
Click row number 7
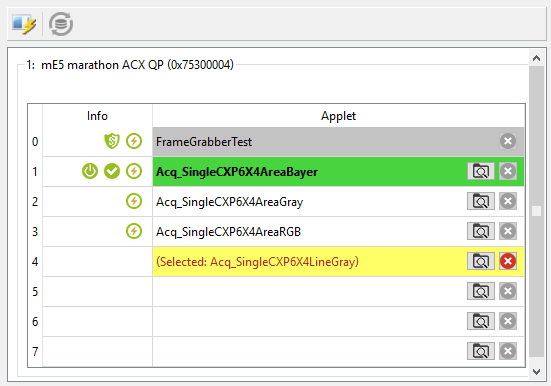35,352
